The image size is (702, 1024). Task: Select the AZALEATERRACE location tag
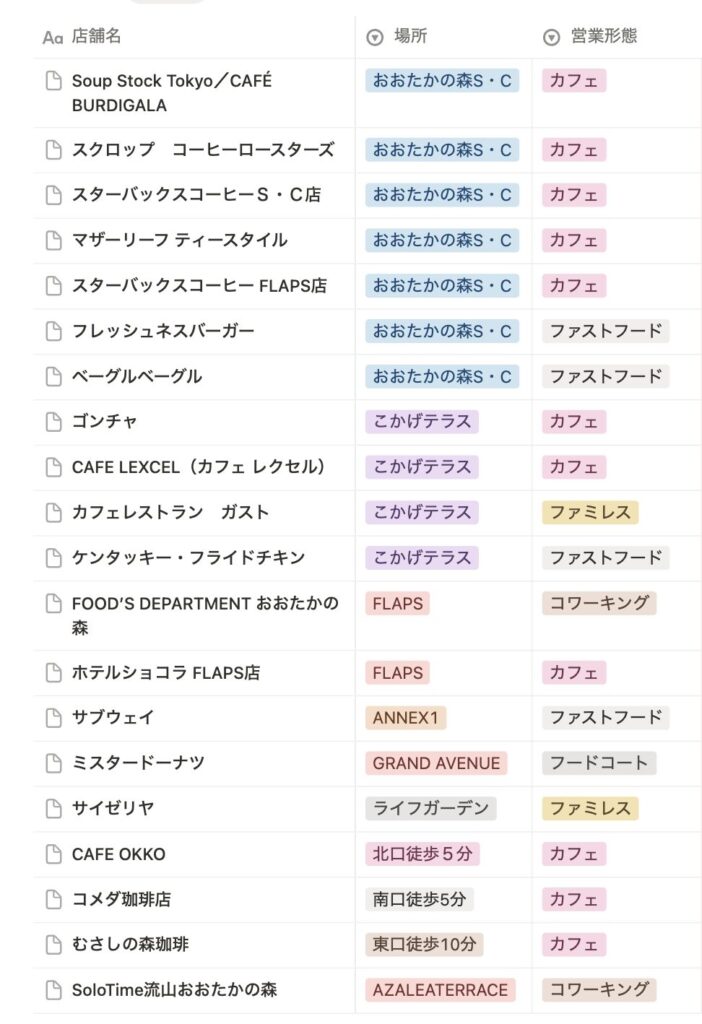(x=440, y=990)
